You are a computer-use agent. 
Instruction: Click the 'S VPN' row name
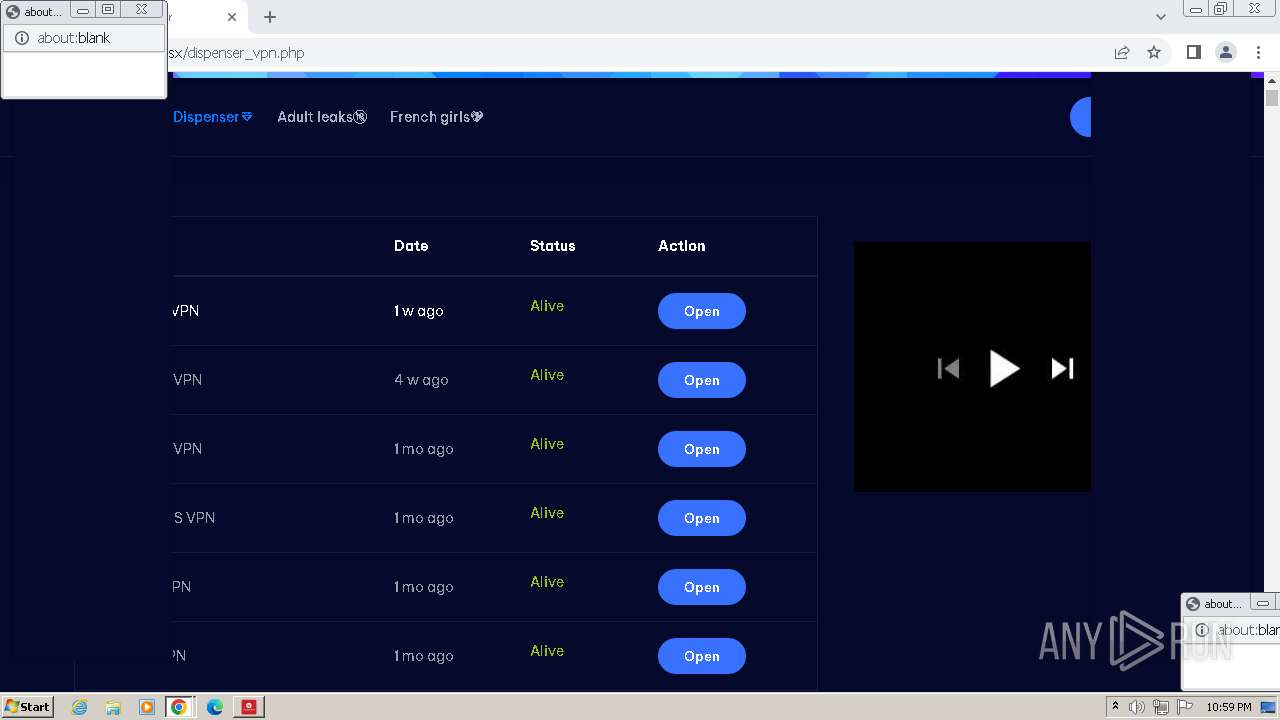[x=194, y=518]
